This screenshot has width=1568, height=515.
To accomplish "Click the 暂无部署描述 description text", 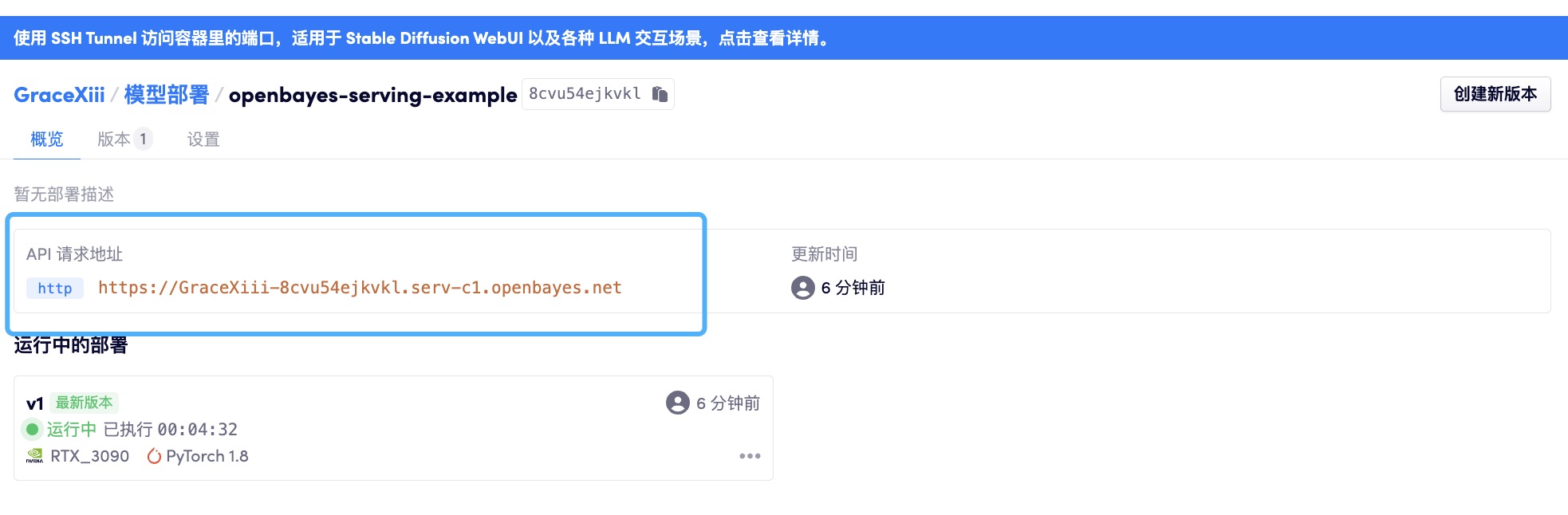I will click(x=64, y=195).
